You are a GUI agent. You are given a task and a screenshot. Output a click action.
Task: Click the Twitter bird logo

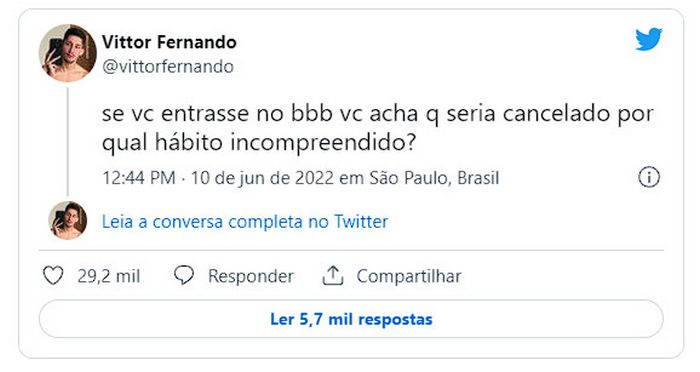(649, 39)
